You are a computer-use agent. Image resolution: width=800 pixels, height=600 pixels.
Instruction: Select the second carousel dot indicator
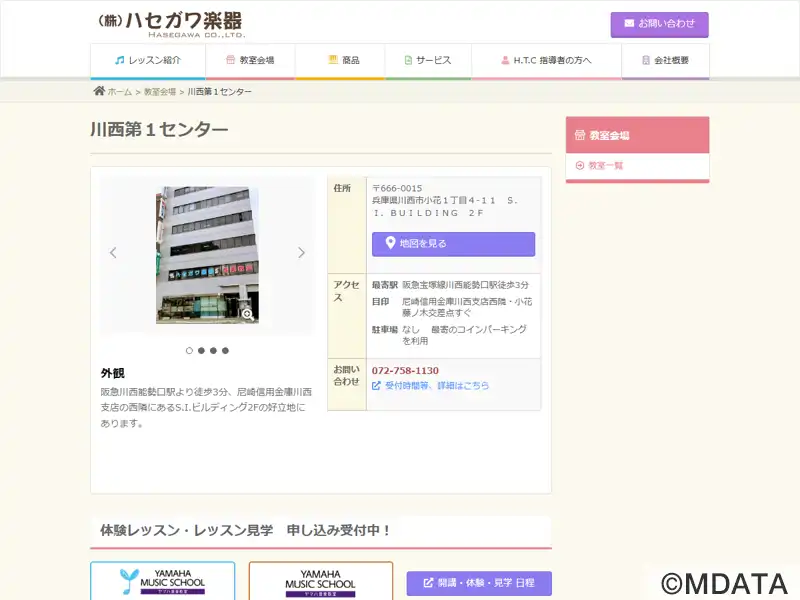[x=201, y=351]
